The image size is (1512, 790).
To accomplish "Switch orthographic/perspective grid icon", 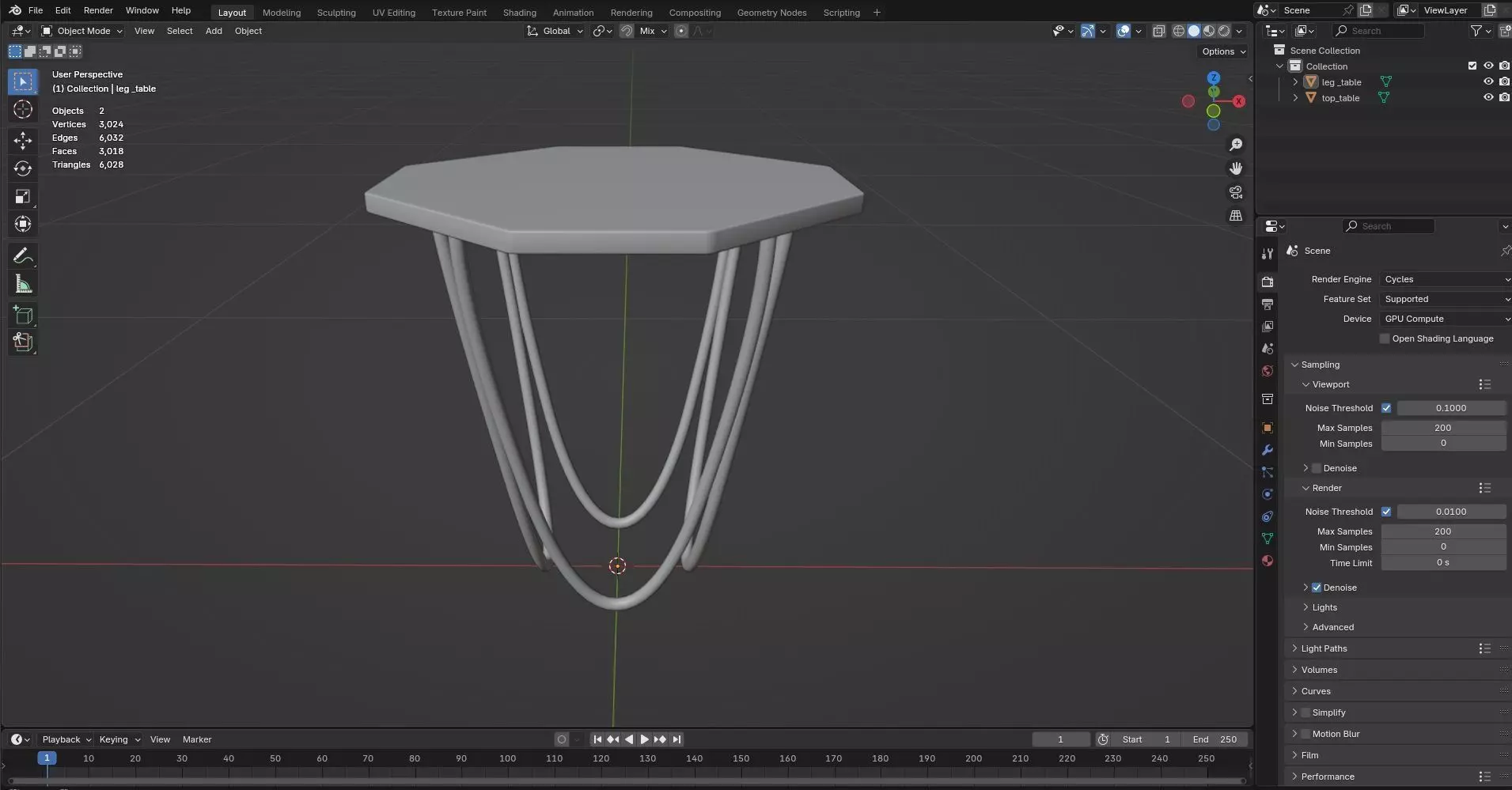I will coord(1235,216).
